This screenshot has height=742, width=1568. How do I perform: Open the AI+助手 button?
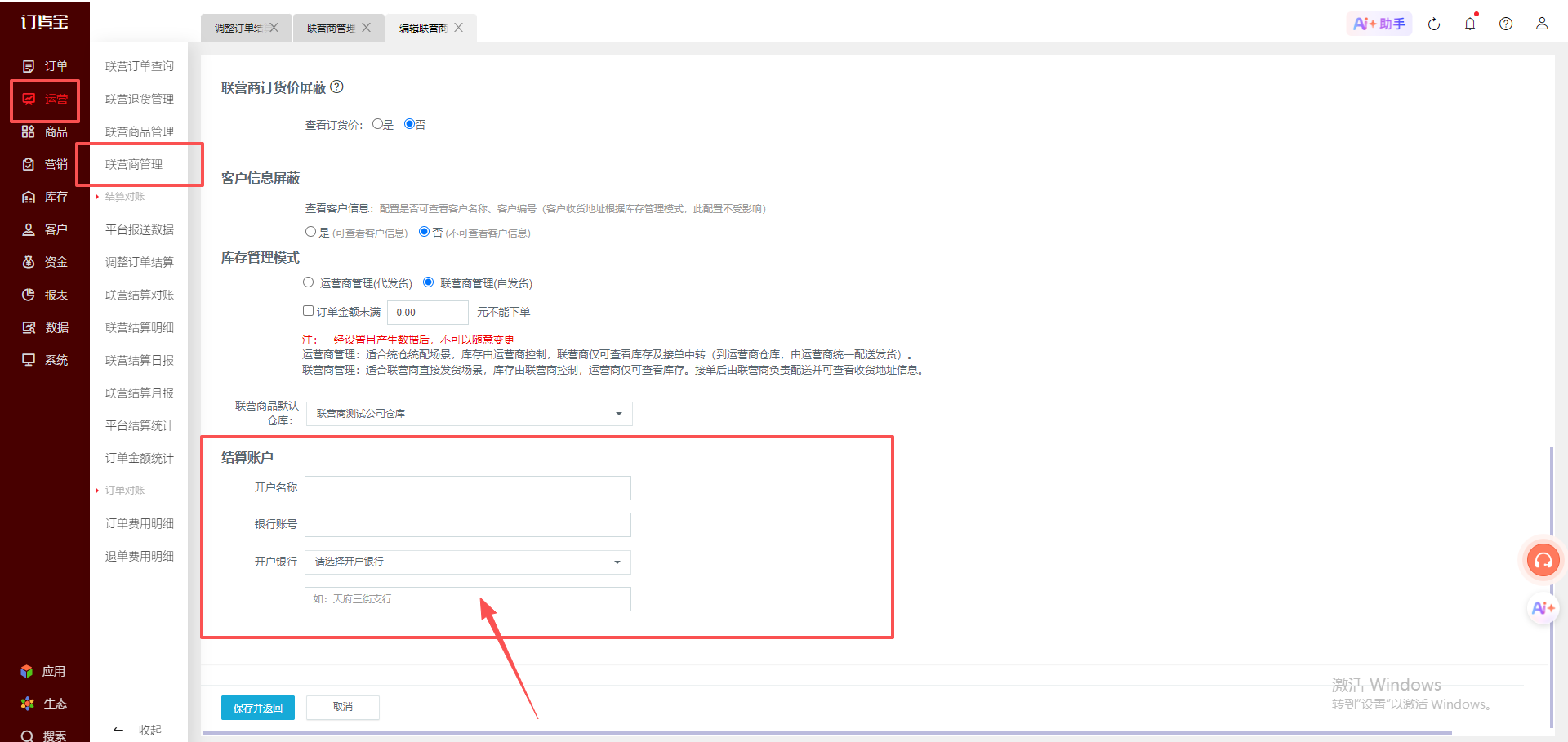(x=1379, y=24)
